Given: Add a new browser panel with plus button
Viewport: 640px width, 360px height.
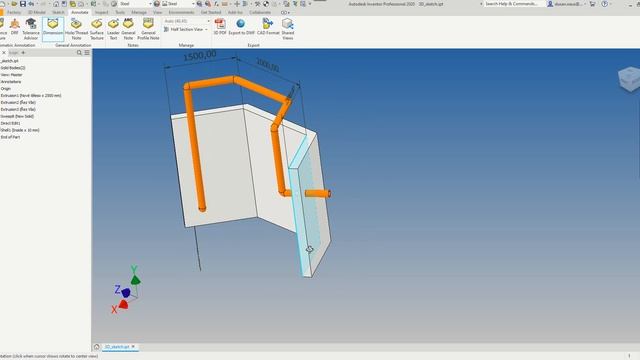Looking at the screenshot, I should [x=23, y=53].
